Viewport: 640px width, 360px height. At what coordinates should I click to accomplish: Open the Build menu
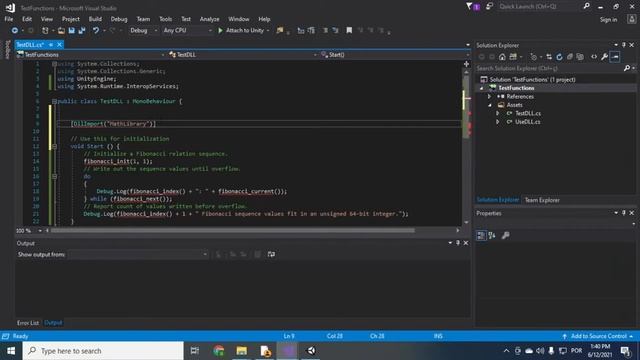coord(95,19)
